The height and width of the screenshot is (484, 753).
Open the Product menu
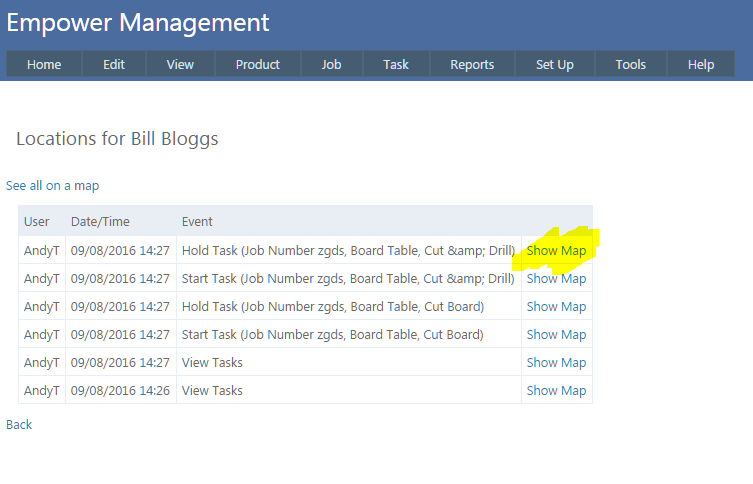[257, 65]
